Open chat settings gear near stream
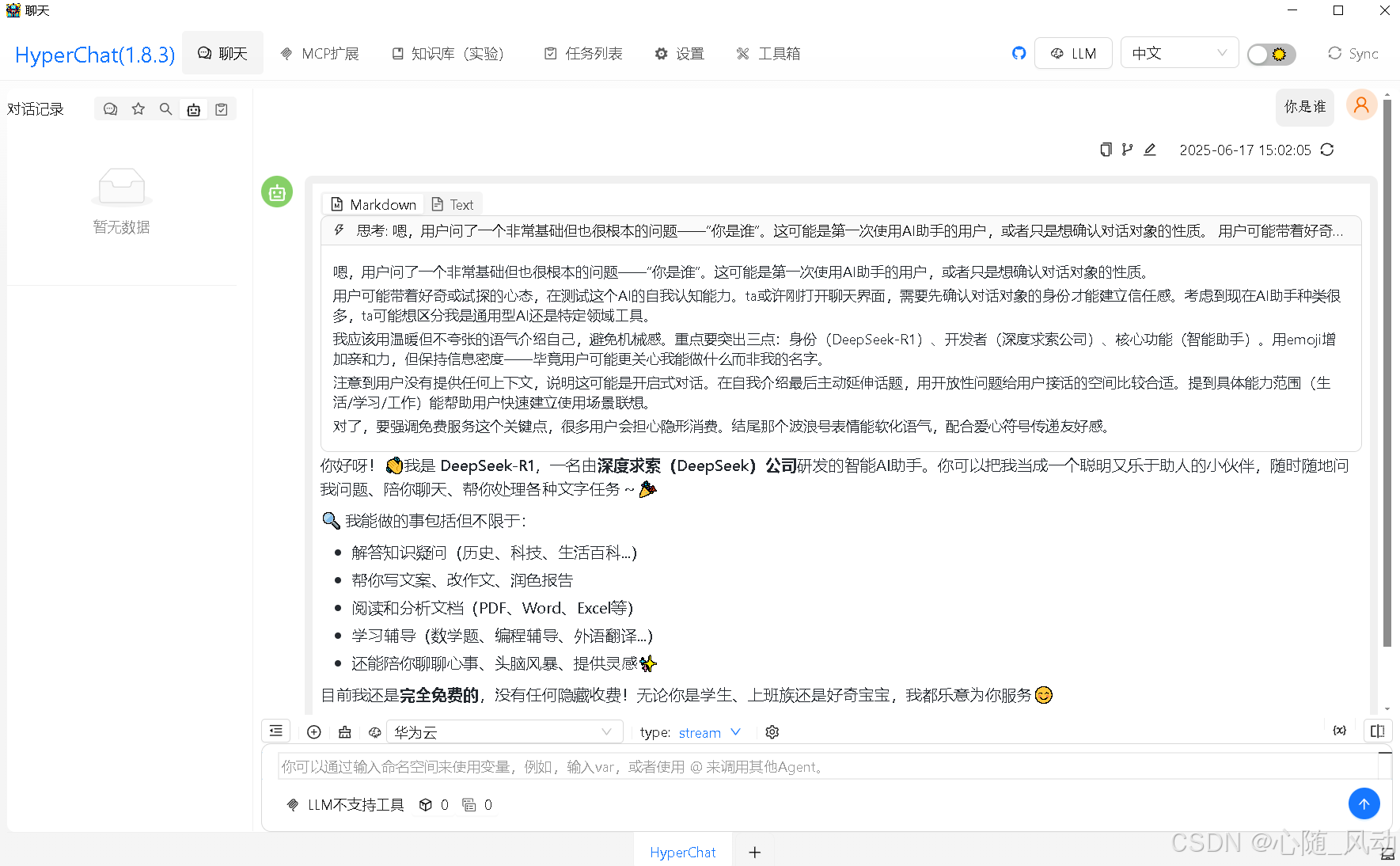This screenshot has height=866, width=1400. [x=772, y=732]
